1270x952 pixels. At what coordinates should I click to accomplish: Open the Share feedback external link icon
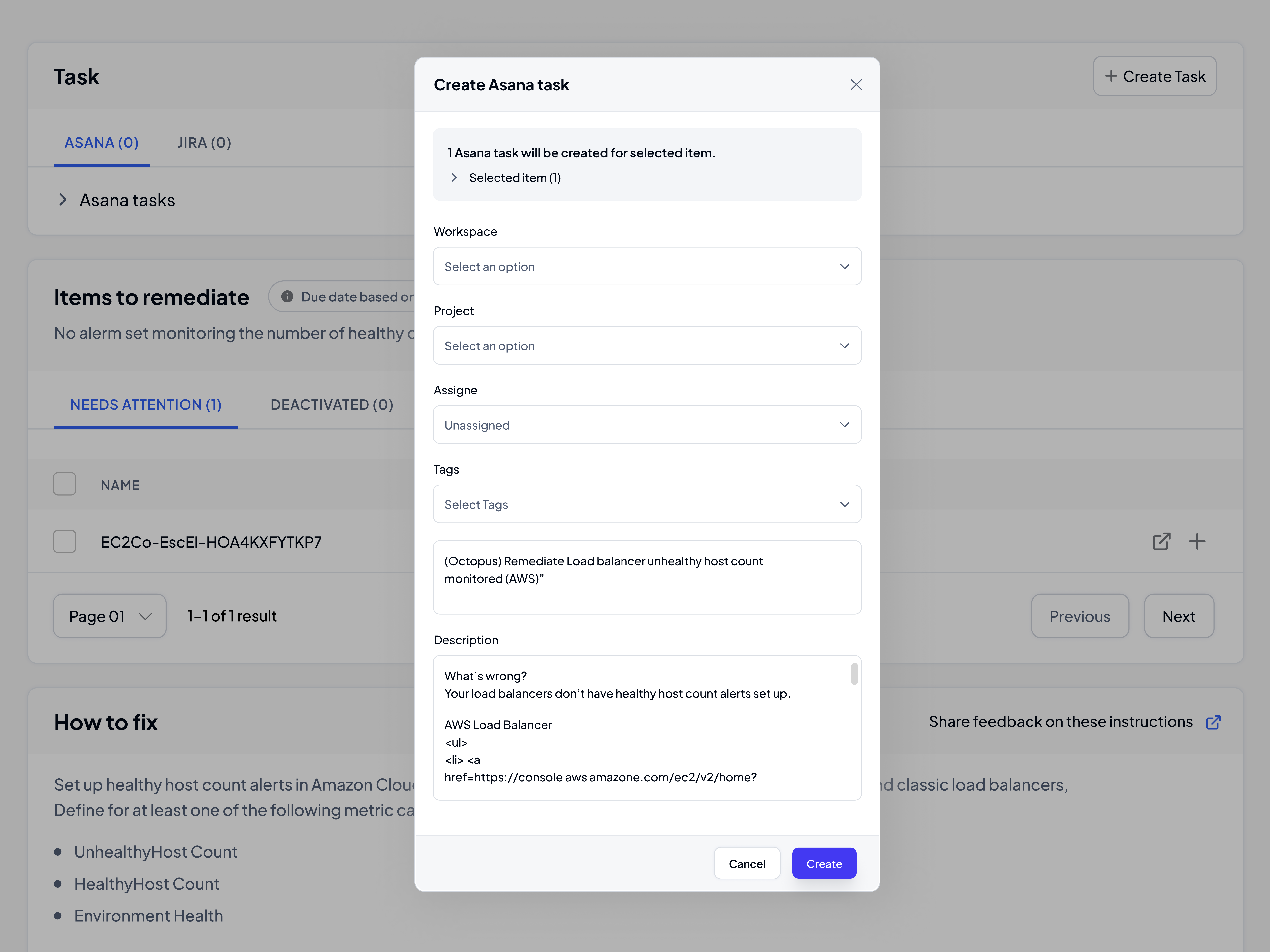pyautogui.click(x=1214, y=723)
